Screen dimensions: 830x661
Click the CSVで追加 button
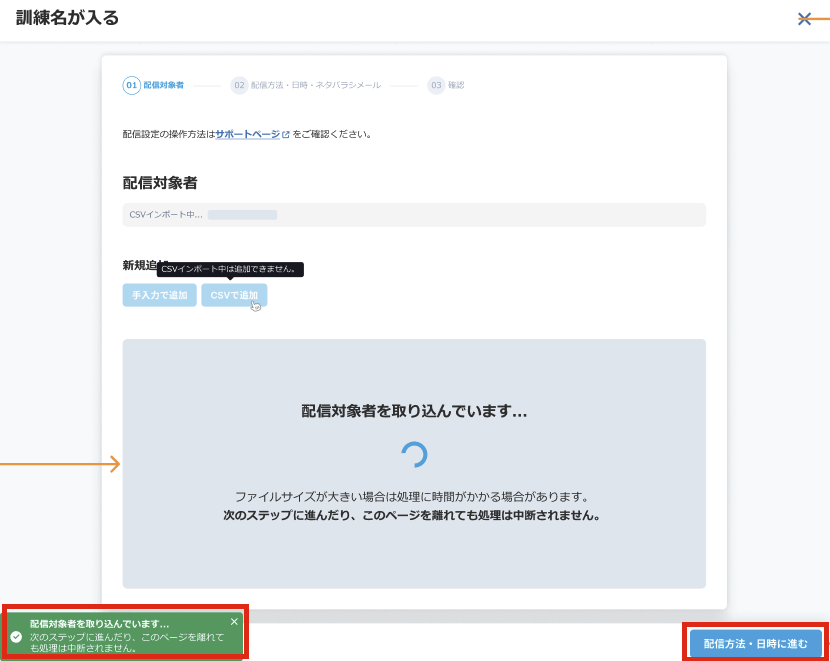tap(234, 295)
